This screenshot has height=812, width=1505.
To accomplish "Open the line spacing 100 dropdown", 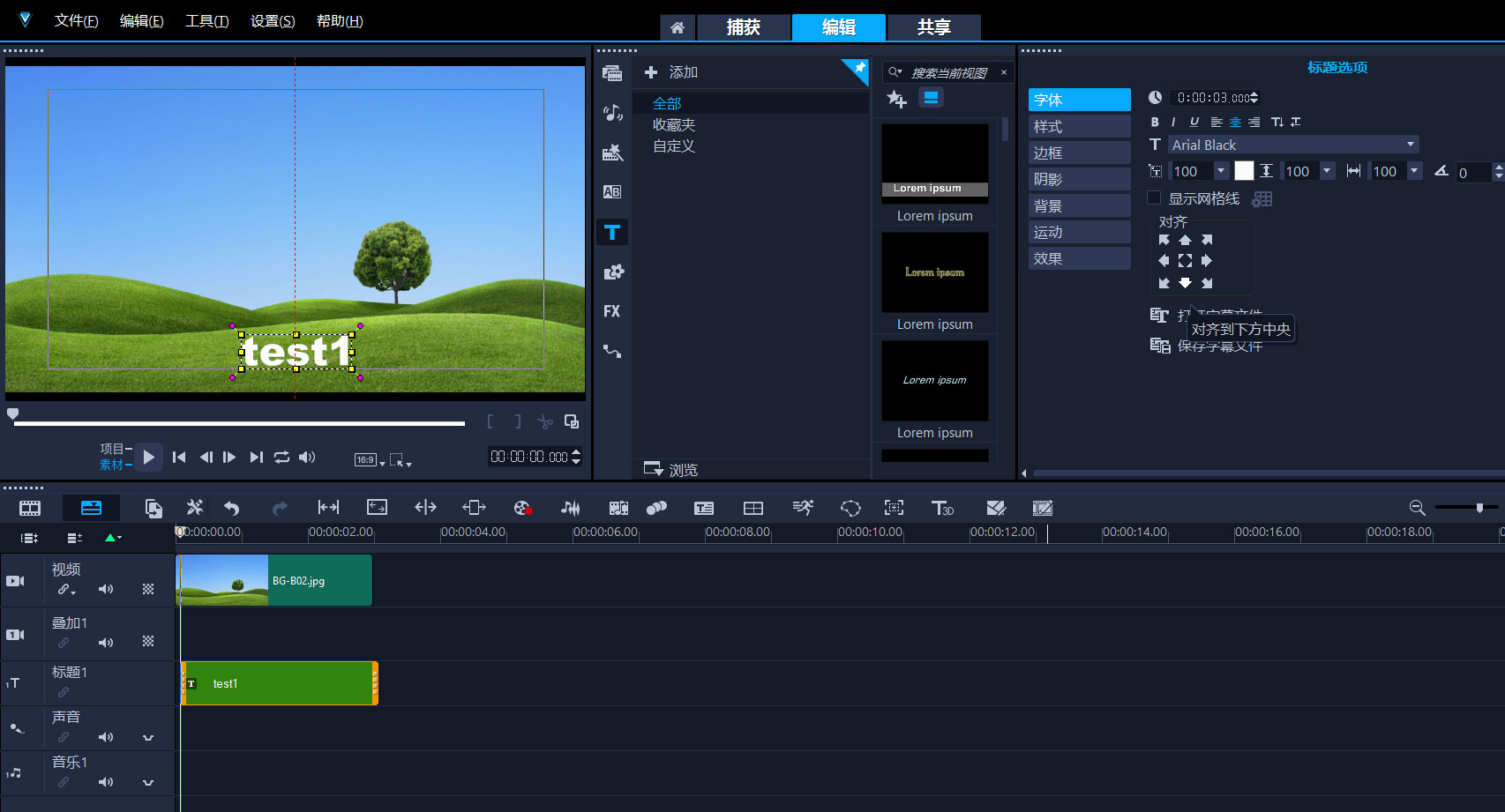I will [x=1328, y=171].
